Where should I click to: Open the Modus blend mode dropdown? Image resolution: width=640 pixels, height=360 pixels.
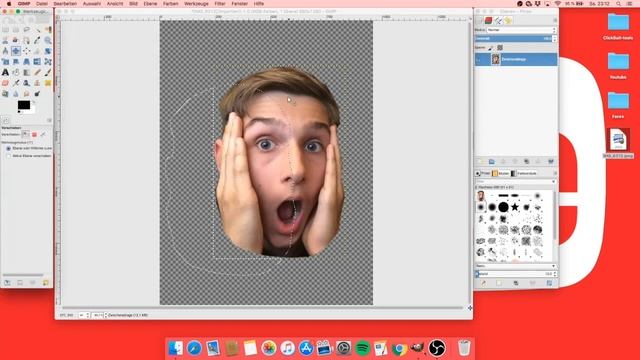[521, 30]
